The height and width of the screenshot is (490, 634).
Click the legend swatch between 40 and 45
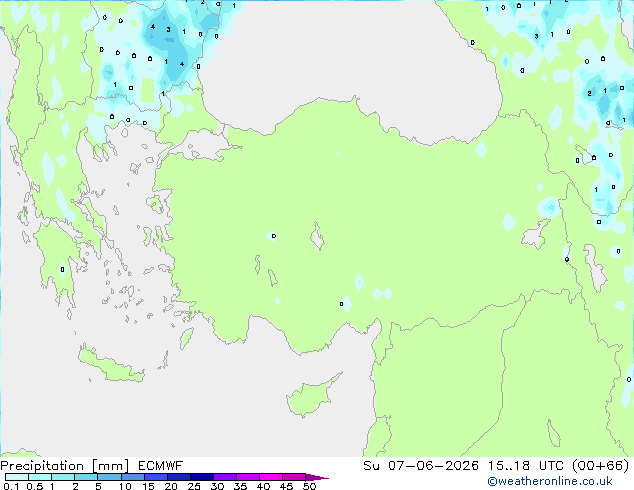[x=271, y=477]
